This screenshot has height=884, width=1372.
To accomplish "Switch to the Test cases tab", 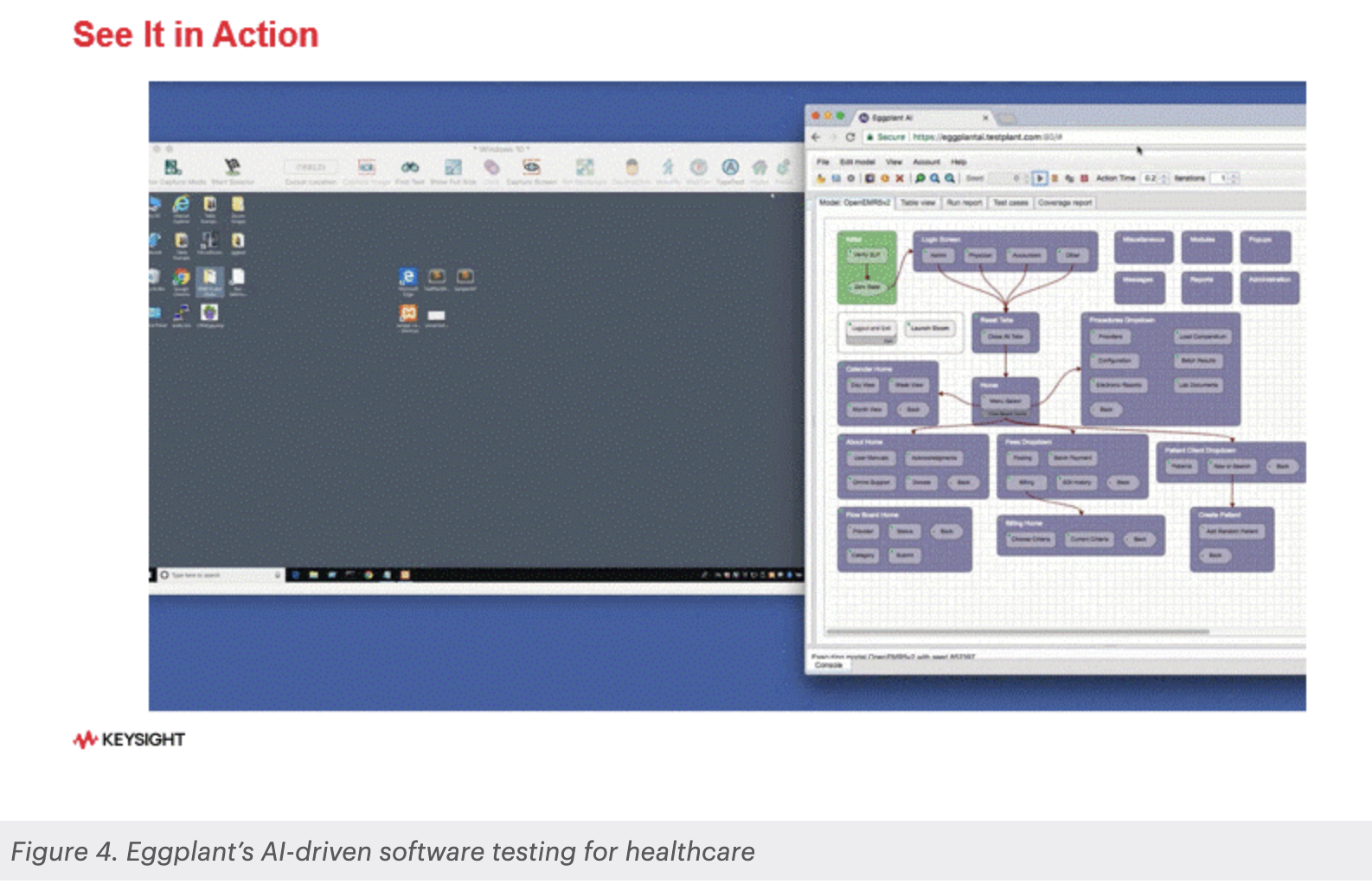I will tap(1010, 202).
